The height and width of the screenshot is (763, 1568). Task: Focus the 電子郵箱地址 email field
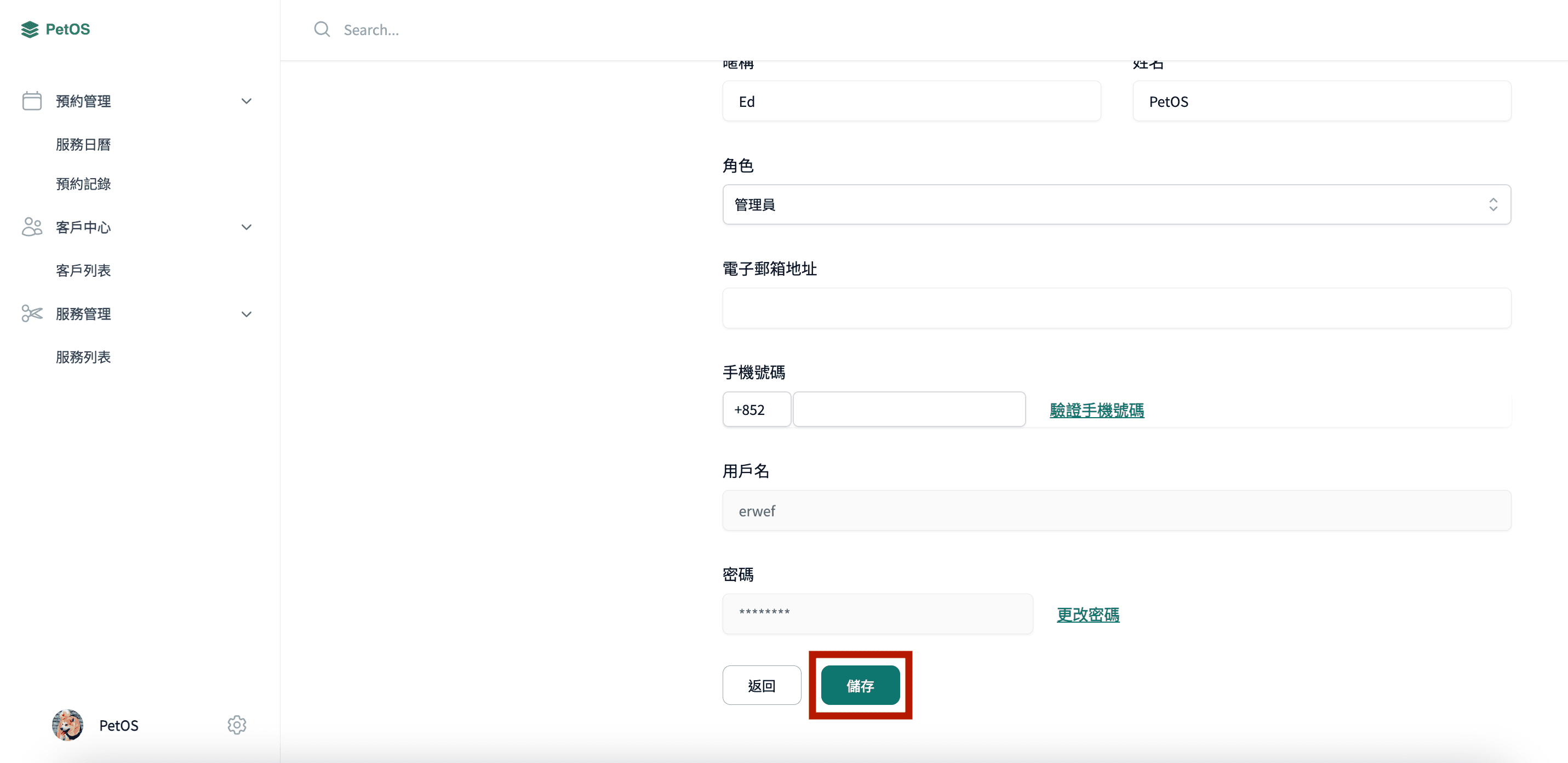click(1117, 308)
